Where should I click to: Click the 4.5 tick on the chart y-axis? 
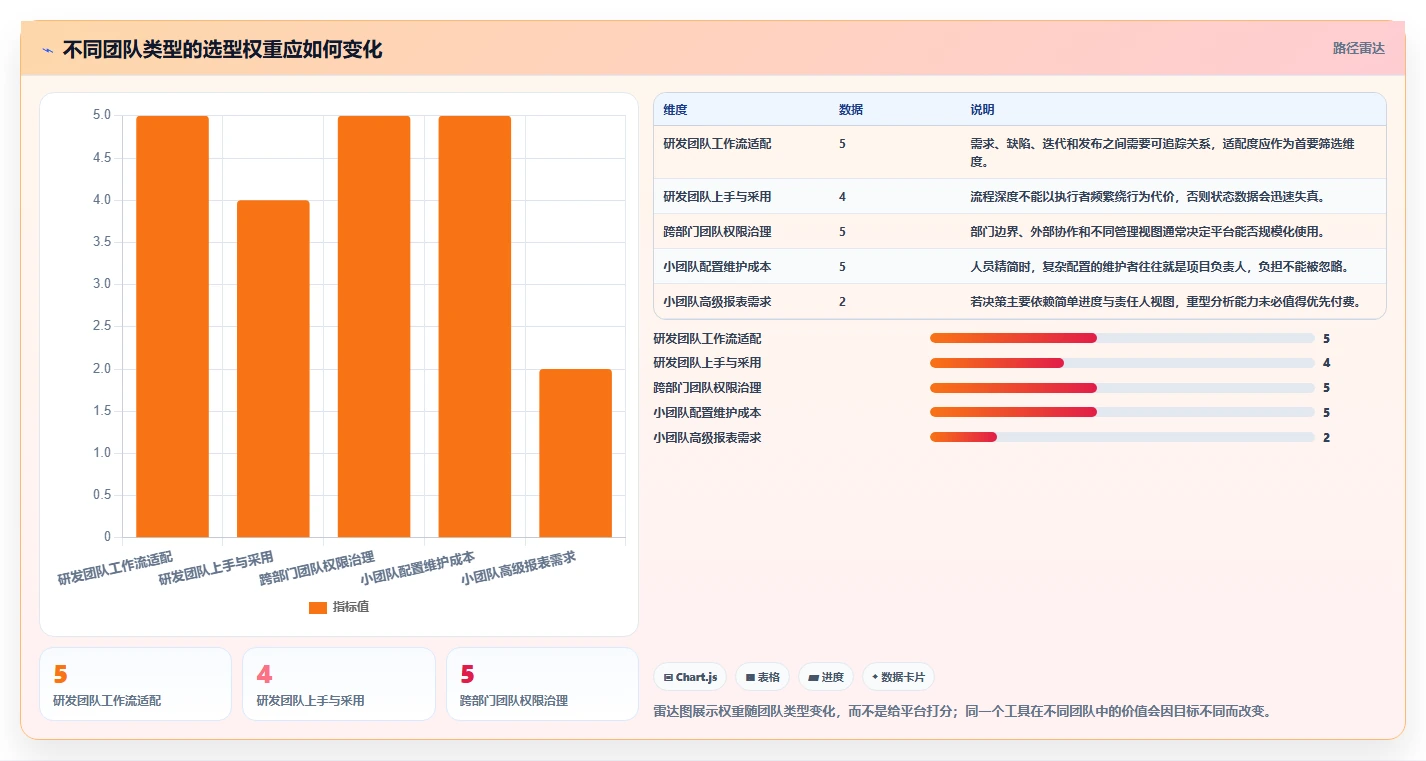(x=102, y=158)
